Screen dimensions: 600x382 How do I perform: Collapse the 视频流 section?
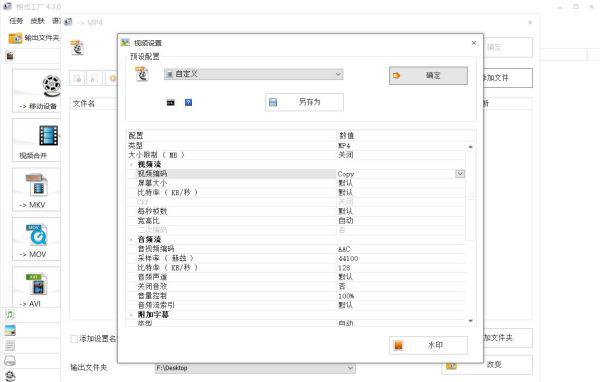pos(131,165)
